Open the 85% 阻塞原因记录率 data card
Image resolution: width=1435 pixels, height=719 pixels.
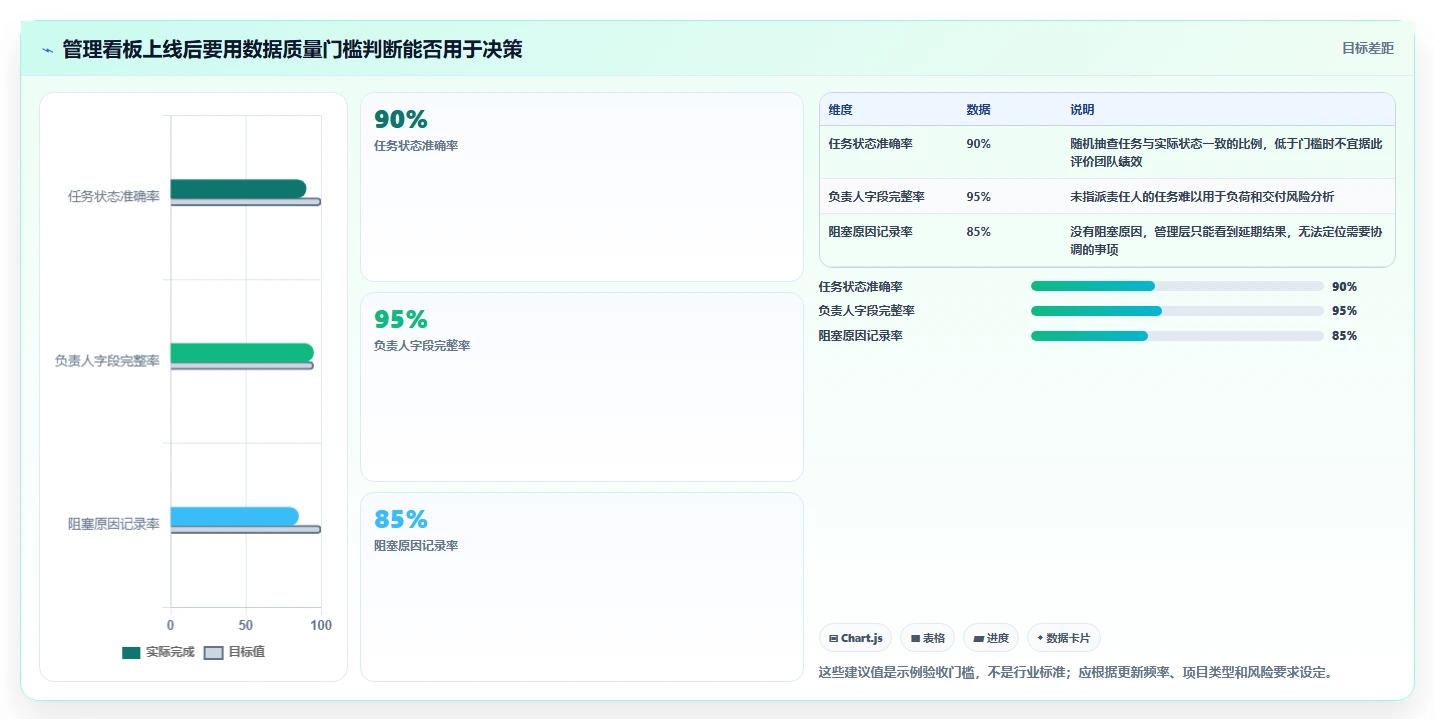pos(582,587)
